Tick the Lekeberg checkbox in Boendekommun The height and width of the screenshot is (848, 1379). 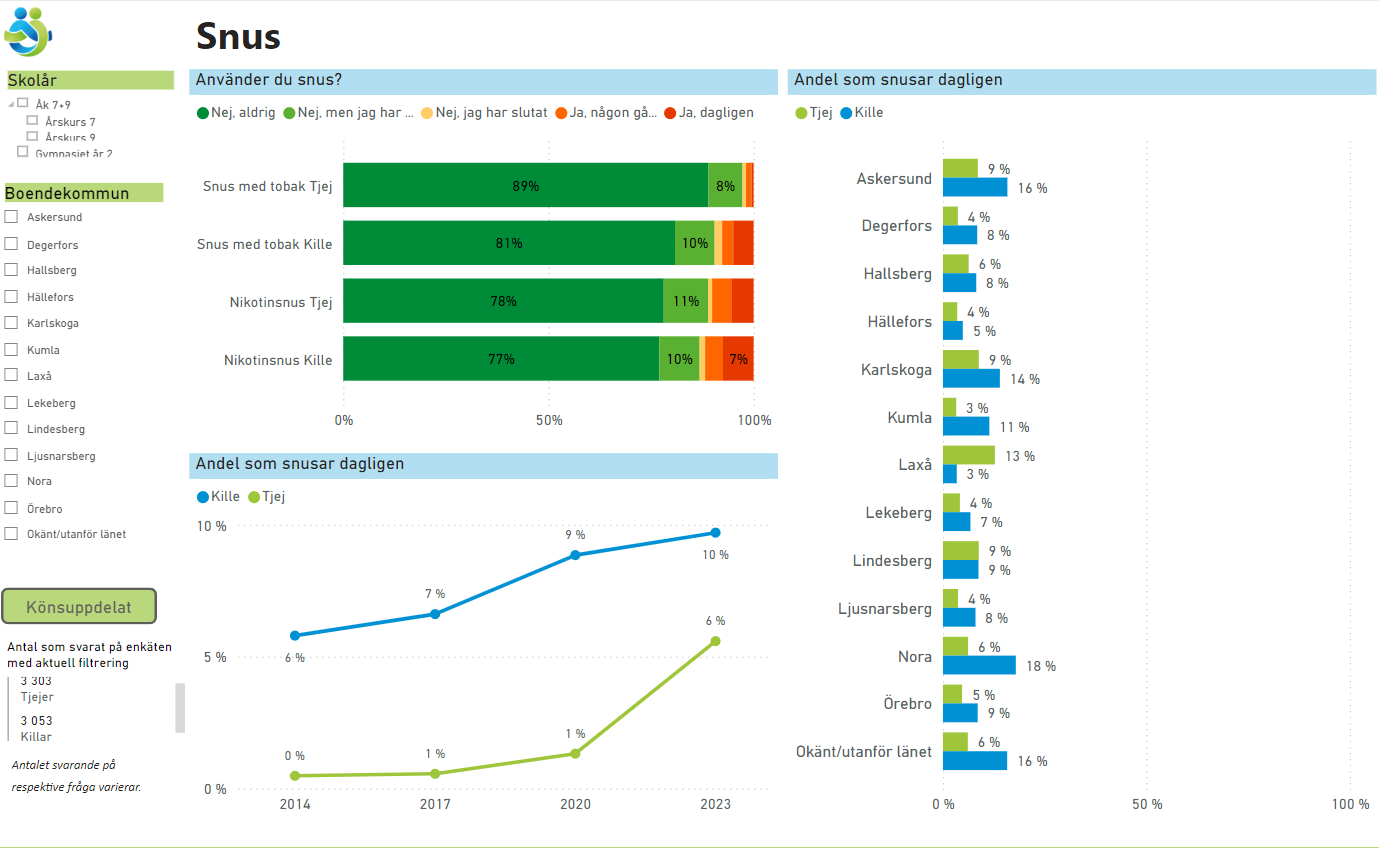coord(11,402)
